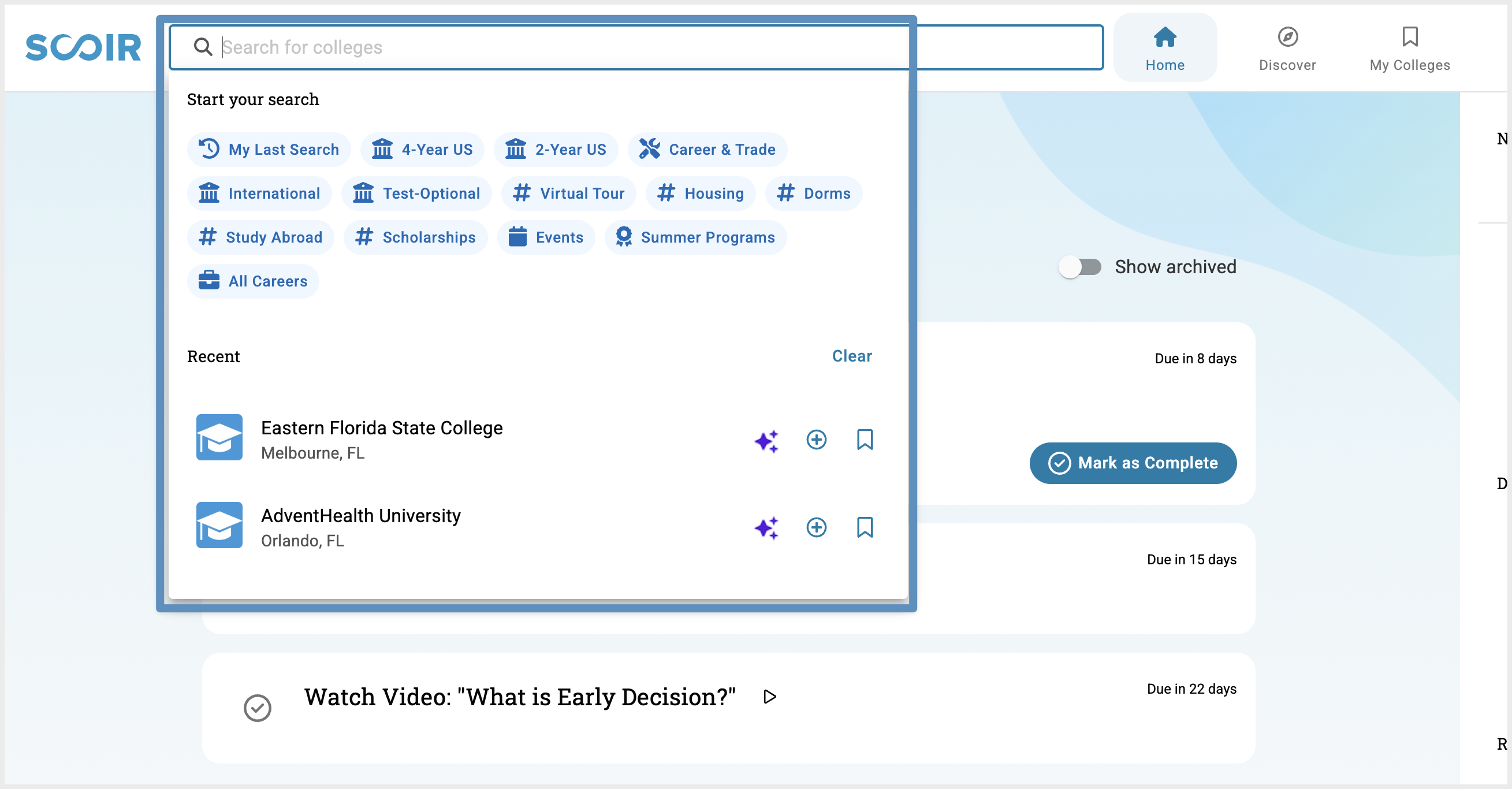
Task: Click the Due in 22 days label
Action: 1191,688
